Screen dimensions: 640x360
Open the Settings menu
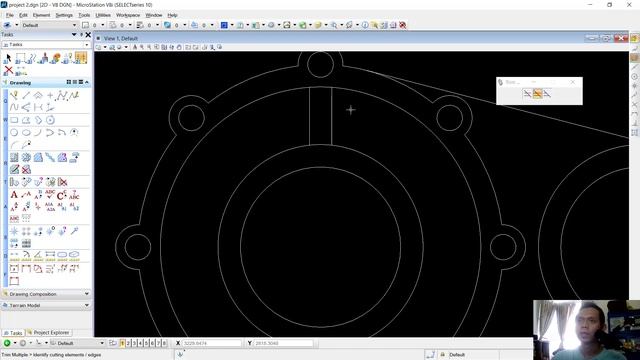pos(64,15)
